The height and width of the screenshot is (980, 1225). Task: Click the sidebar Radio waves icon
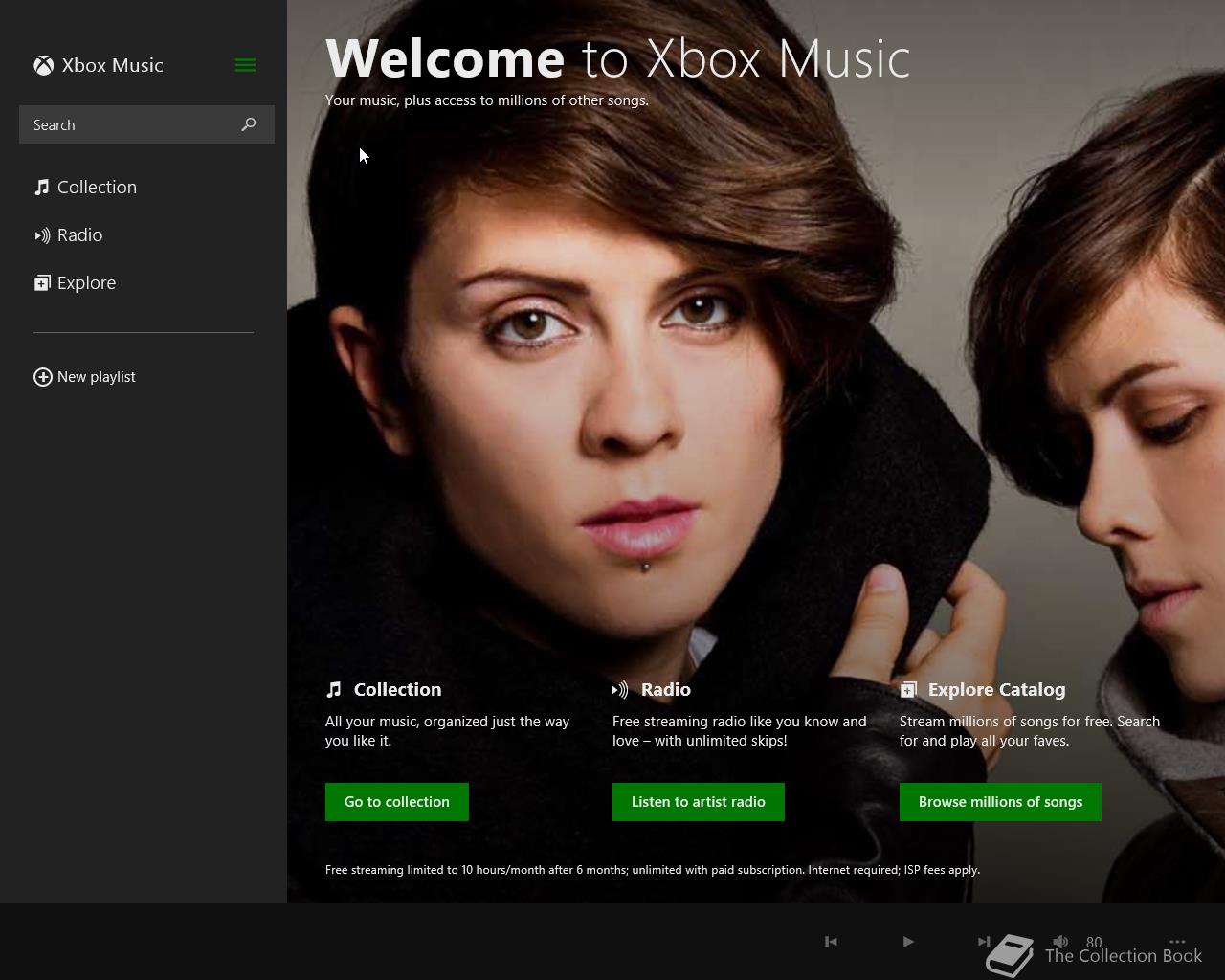(x=42, y=234)
